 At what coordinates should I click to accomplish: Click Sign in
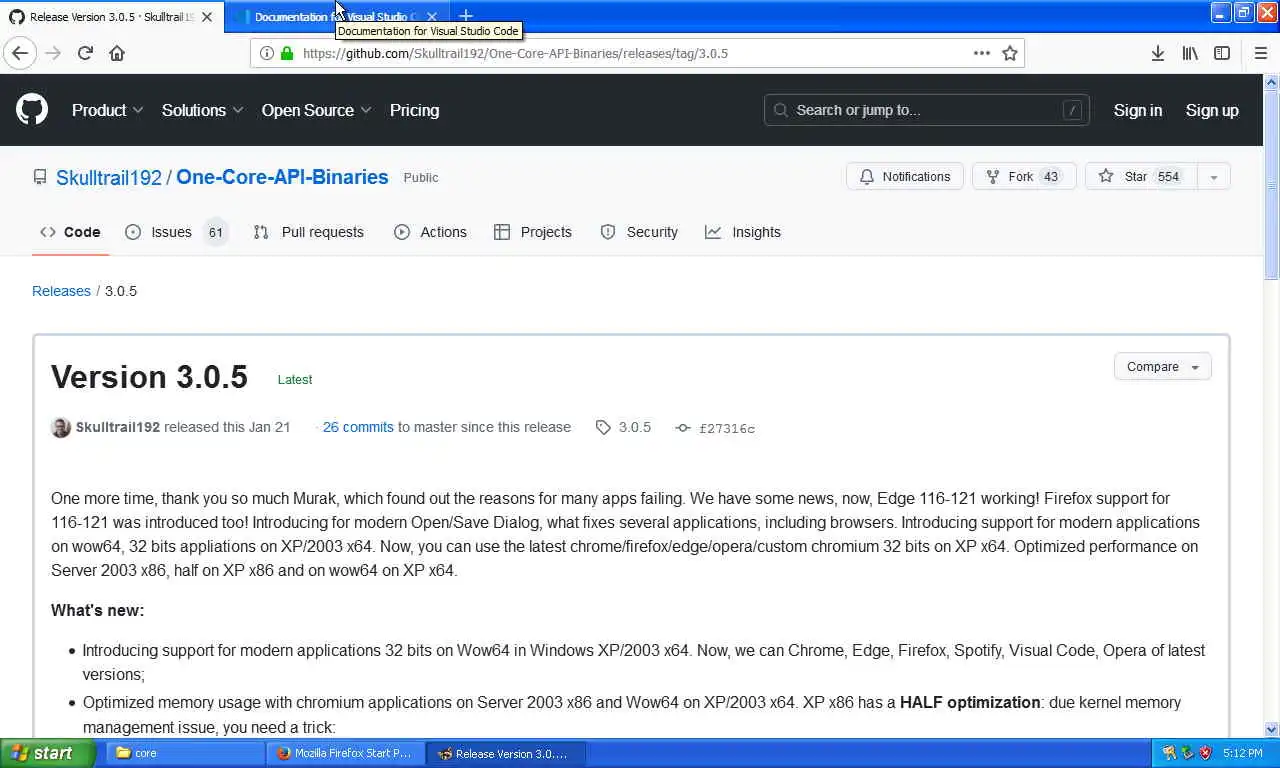(x=1138, y=110)
